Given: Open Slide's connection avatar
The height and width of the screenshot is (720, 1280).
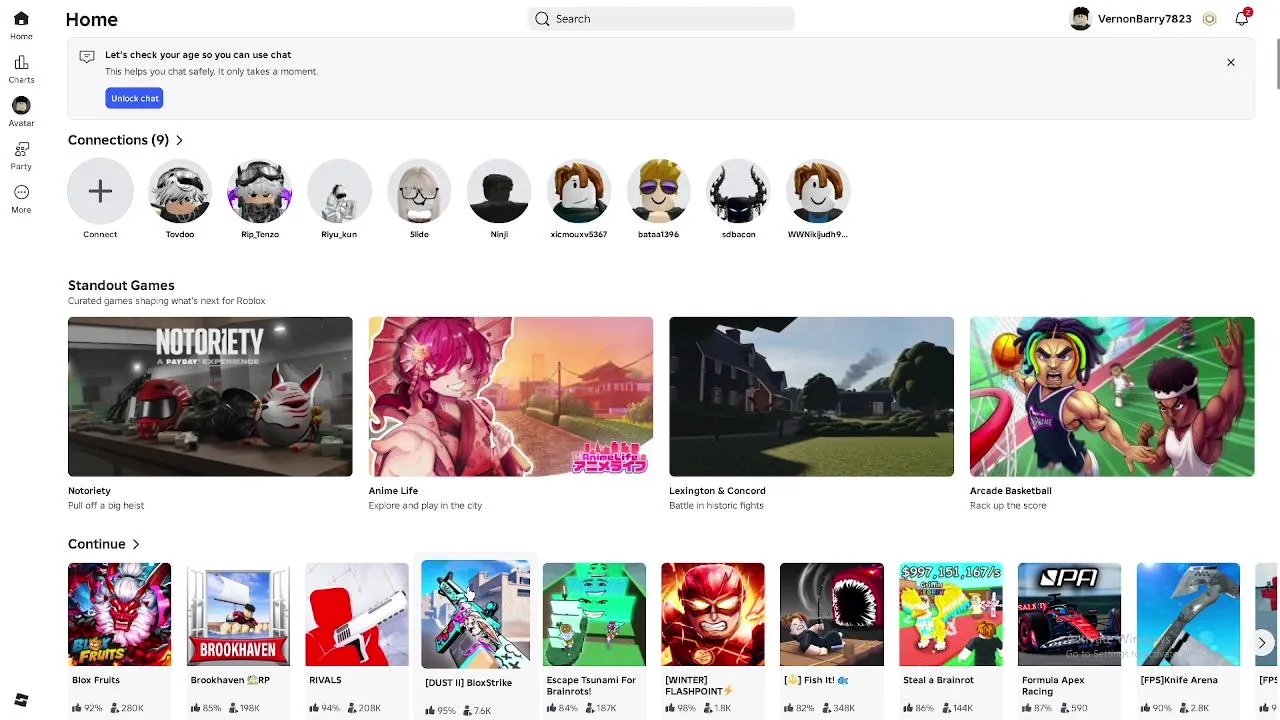Looking at the screenshot, I should (x=419, y=191).
